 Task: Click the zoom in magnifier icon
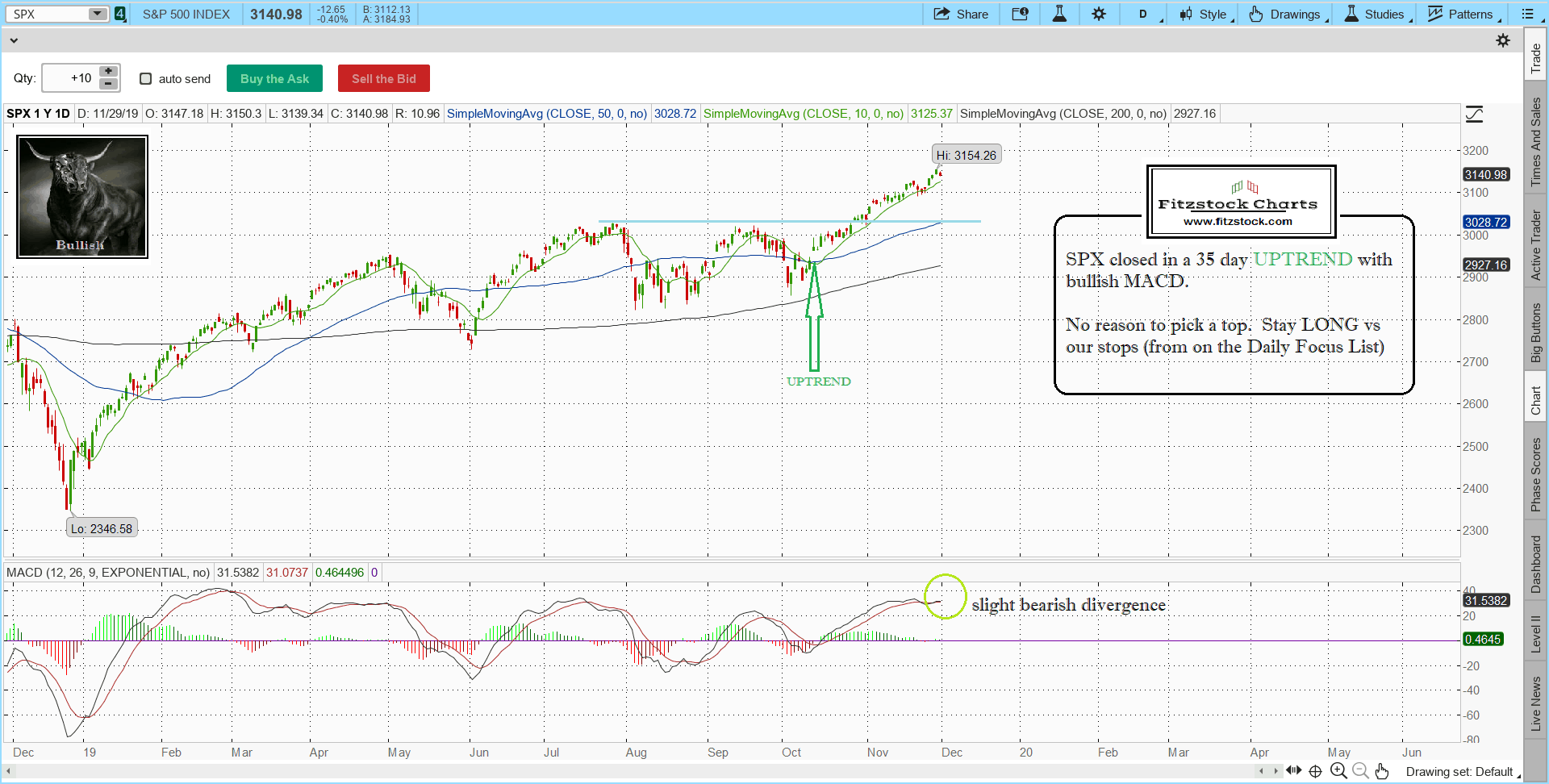[x=1338, y=771]
